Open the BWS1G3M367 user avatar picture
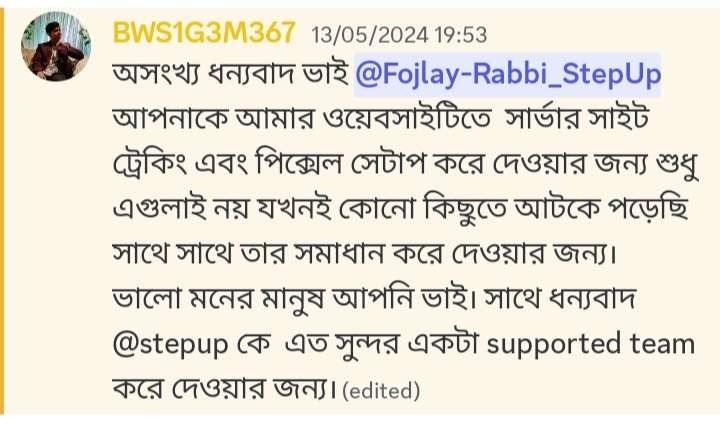 coord(56,46)
